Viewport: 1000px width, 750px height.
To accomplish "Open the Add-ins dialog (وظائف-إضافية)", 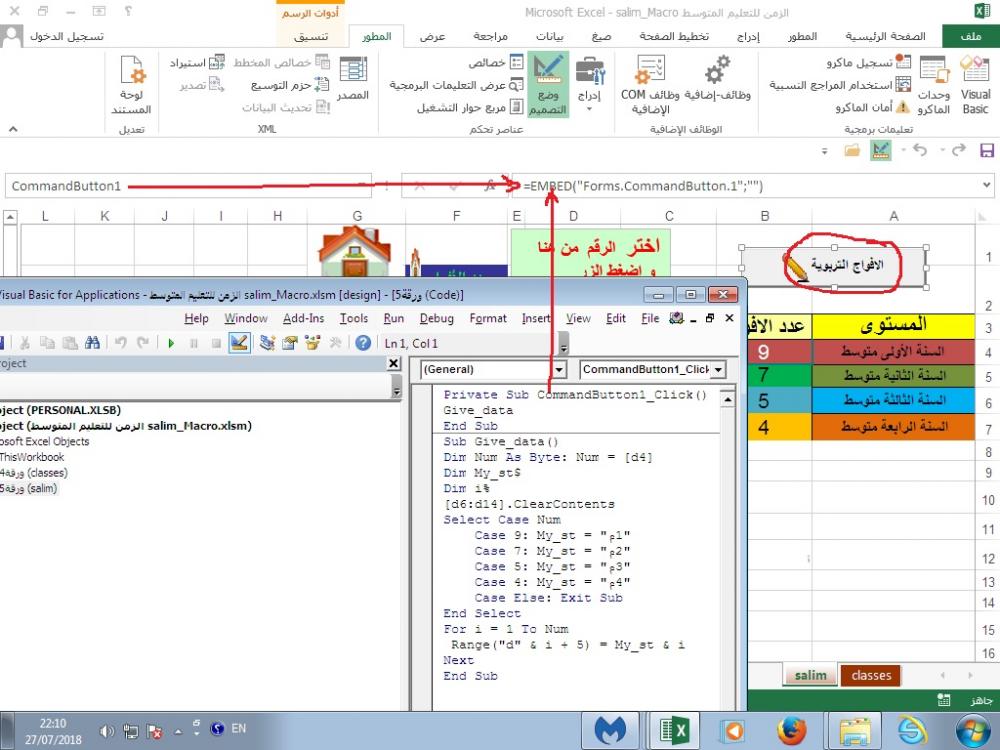I will coord(717,79).
